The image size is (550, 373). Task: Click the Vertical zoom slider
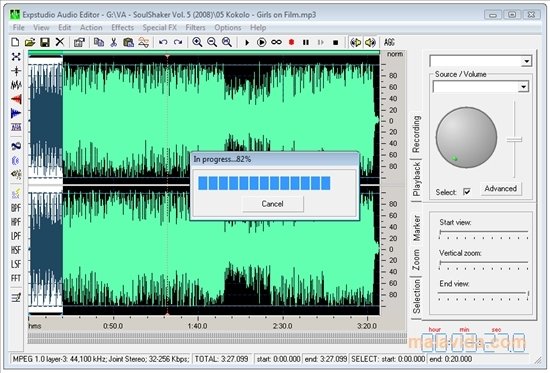(483, 263)
